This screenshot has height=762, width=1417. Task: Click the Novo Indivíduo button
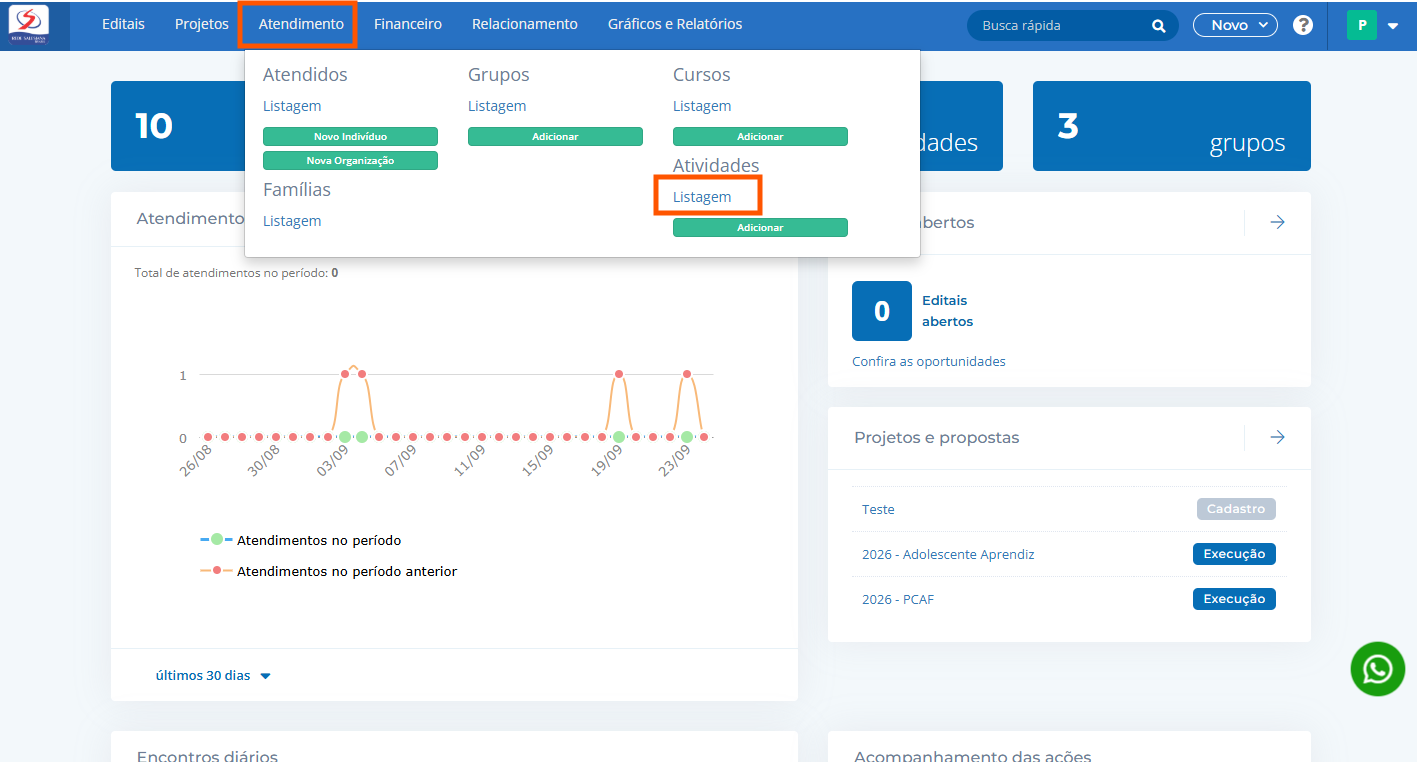(350, 136)
